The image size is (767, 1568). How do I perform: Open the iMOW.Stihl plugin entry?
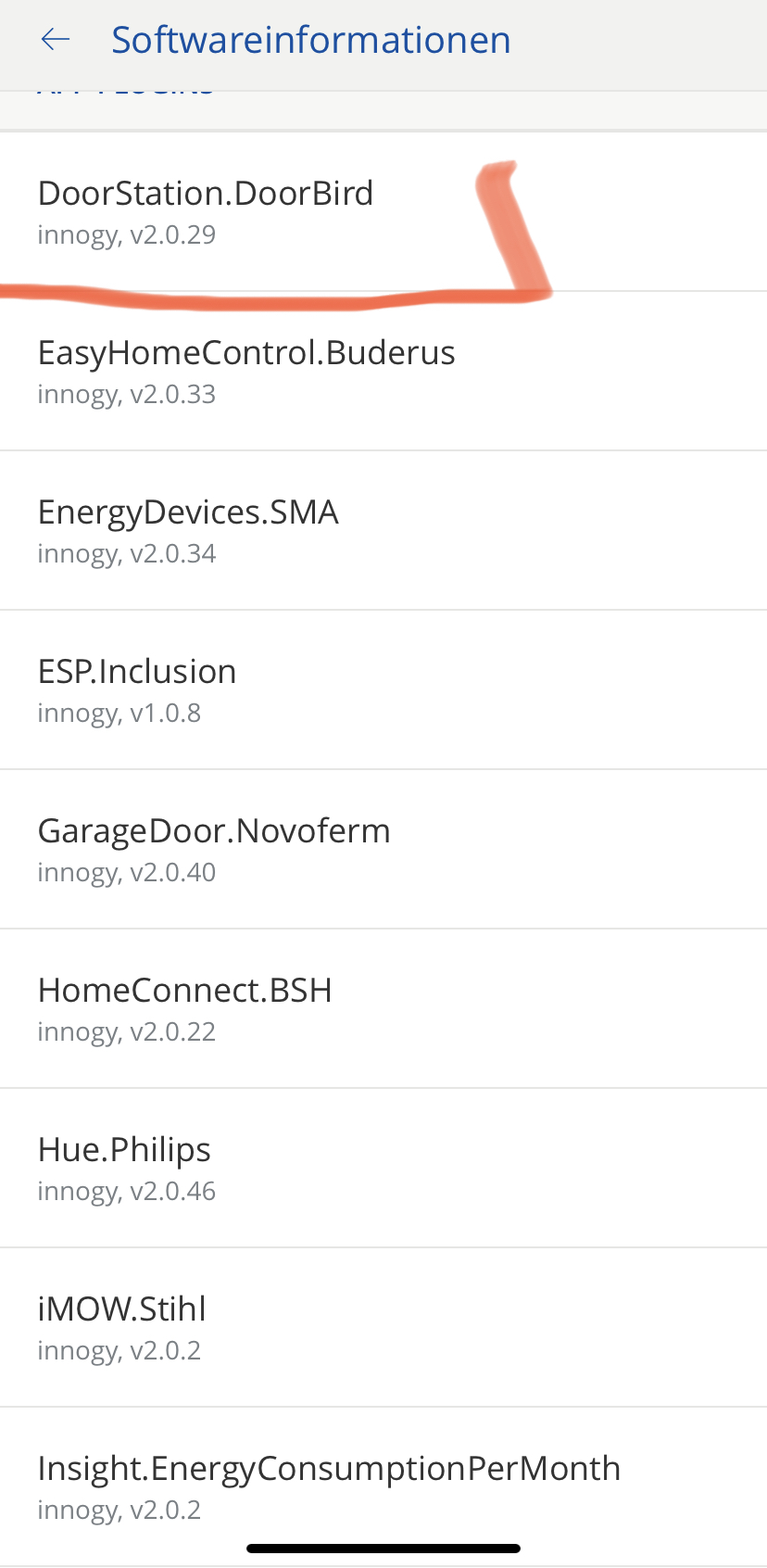click(x=121, y=1309)
